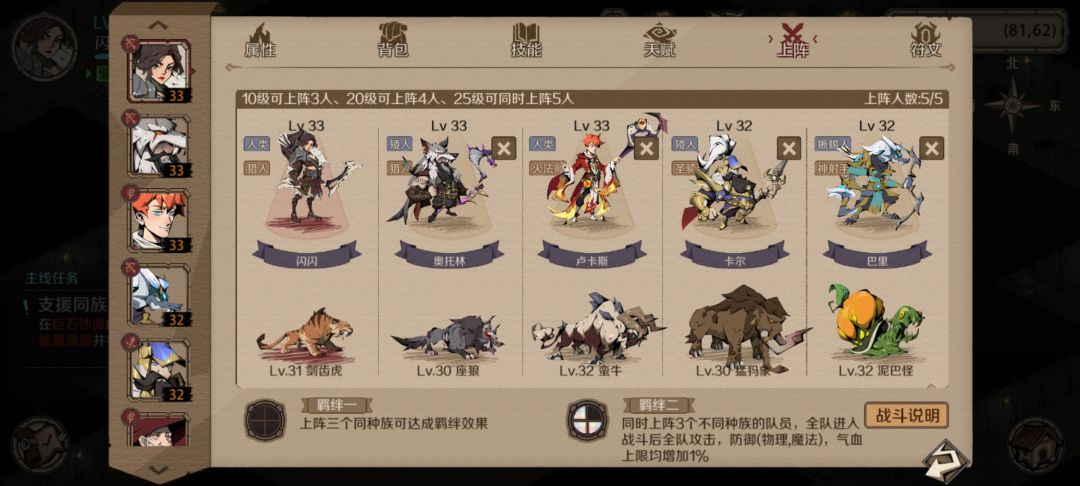1080x486 pixels.
Task: Click the 战斗说明 button
Action: [x=906, y=415]
